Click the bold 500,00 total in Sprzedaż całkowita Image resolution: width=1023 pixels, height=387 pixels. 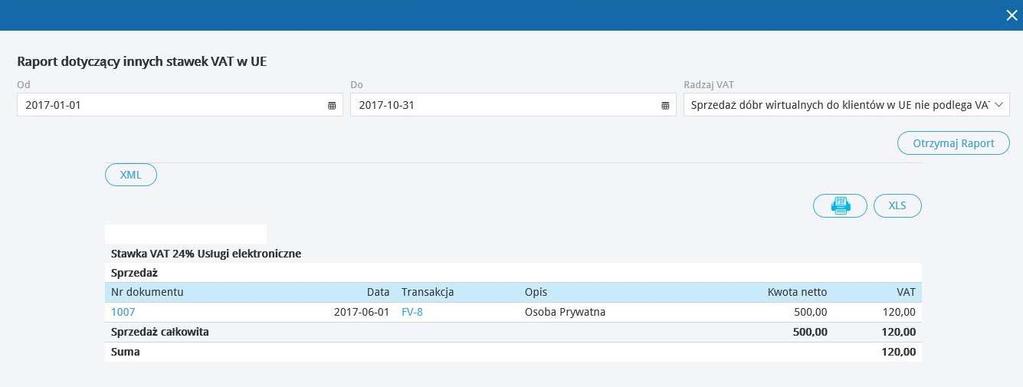click(811, 332)
